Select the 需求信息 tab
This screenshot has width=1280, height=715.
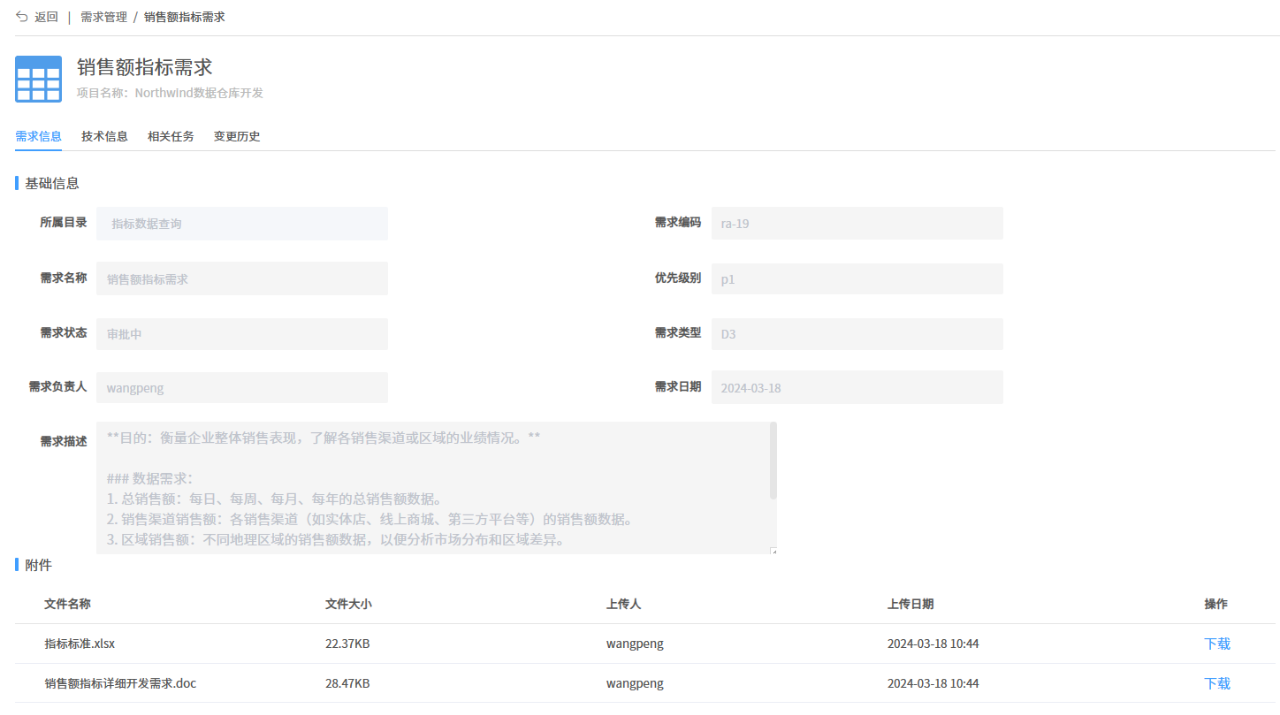coord(39,137)
